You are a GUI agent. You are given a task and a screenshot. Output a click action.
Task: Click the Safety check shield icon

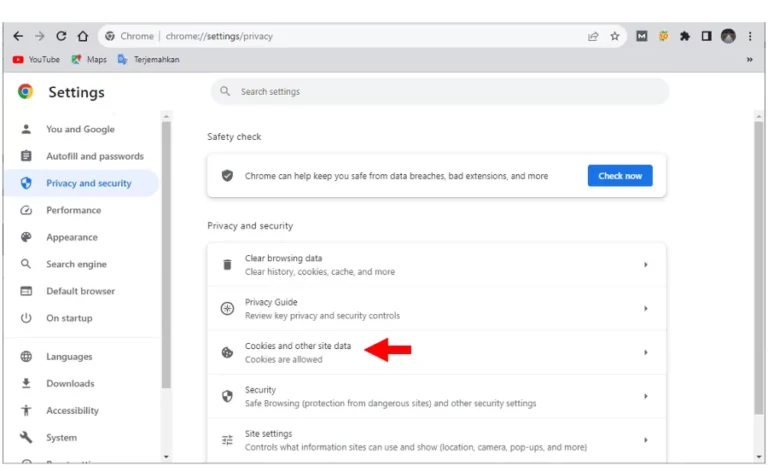227,176
